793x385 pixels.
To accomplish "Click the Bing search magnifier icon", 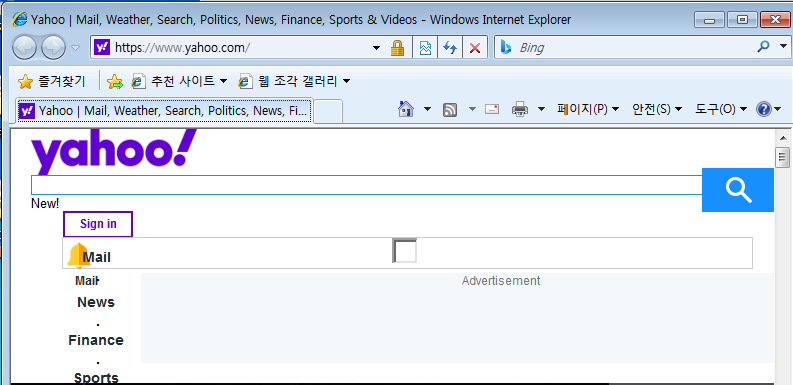I will (763, 47).
